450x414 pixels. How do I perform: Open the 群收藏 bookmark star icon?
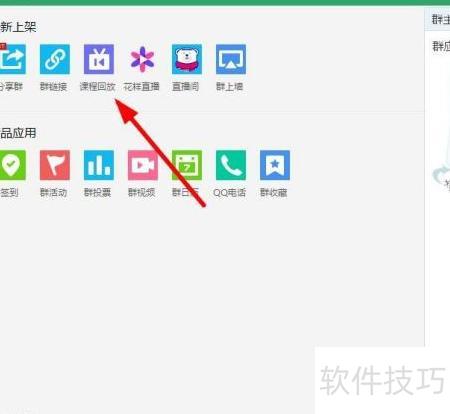click(275, 165)
